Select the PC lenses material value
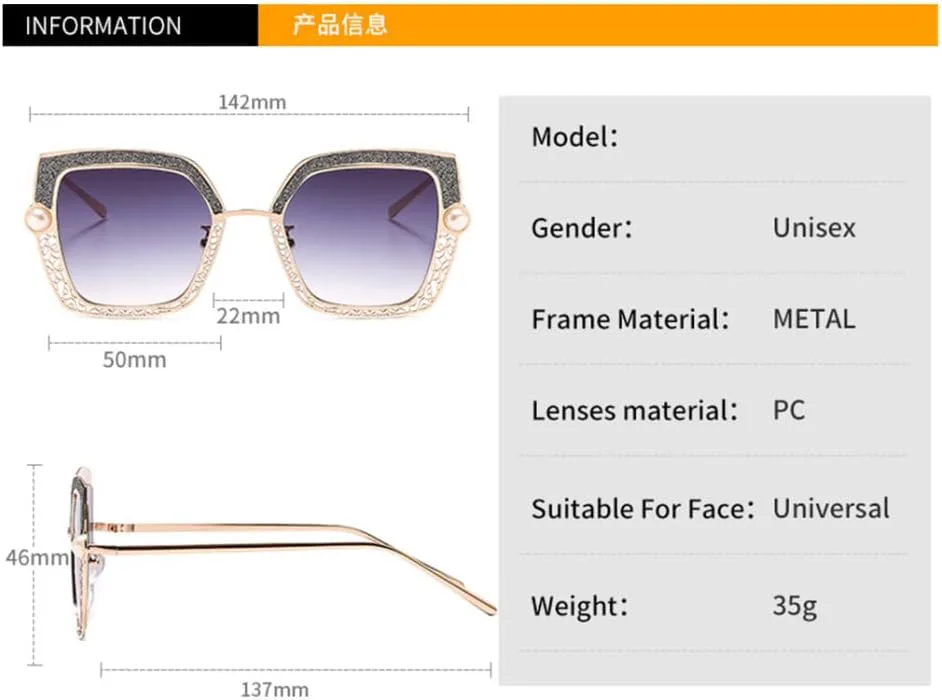 pyautogui.click(x=789, y=410)
